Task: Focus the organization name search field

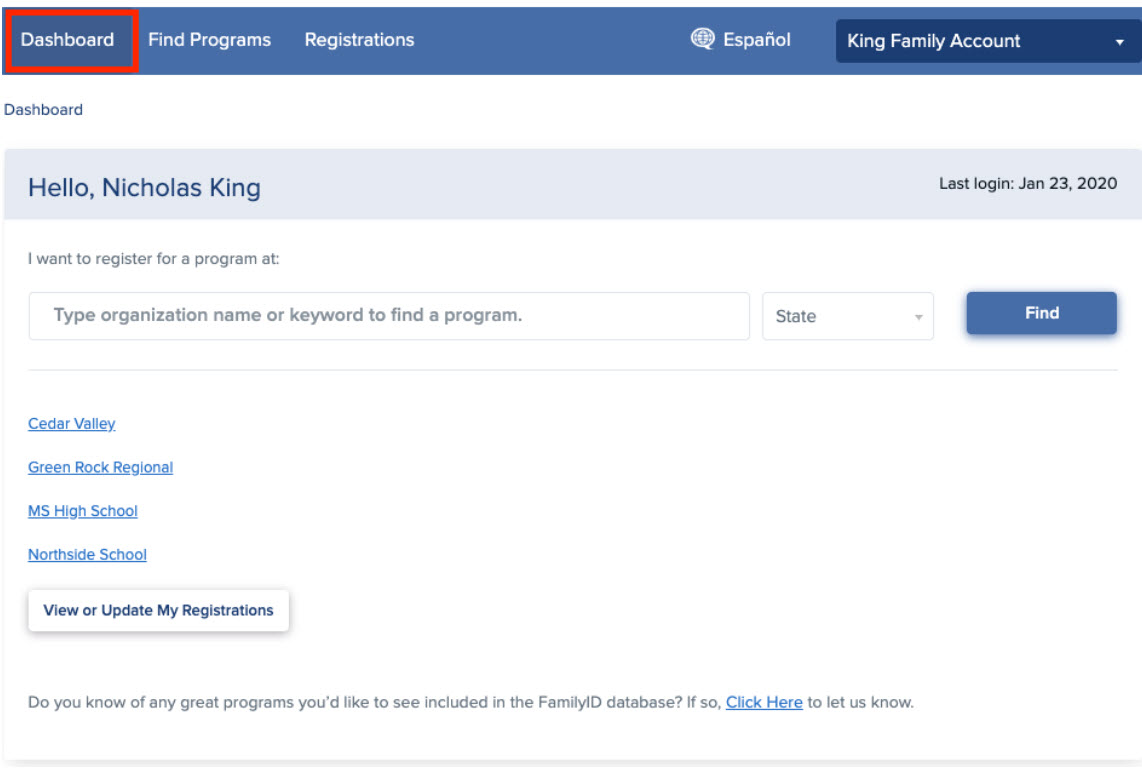Action: click(x=389, y=316)
